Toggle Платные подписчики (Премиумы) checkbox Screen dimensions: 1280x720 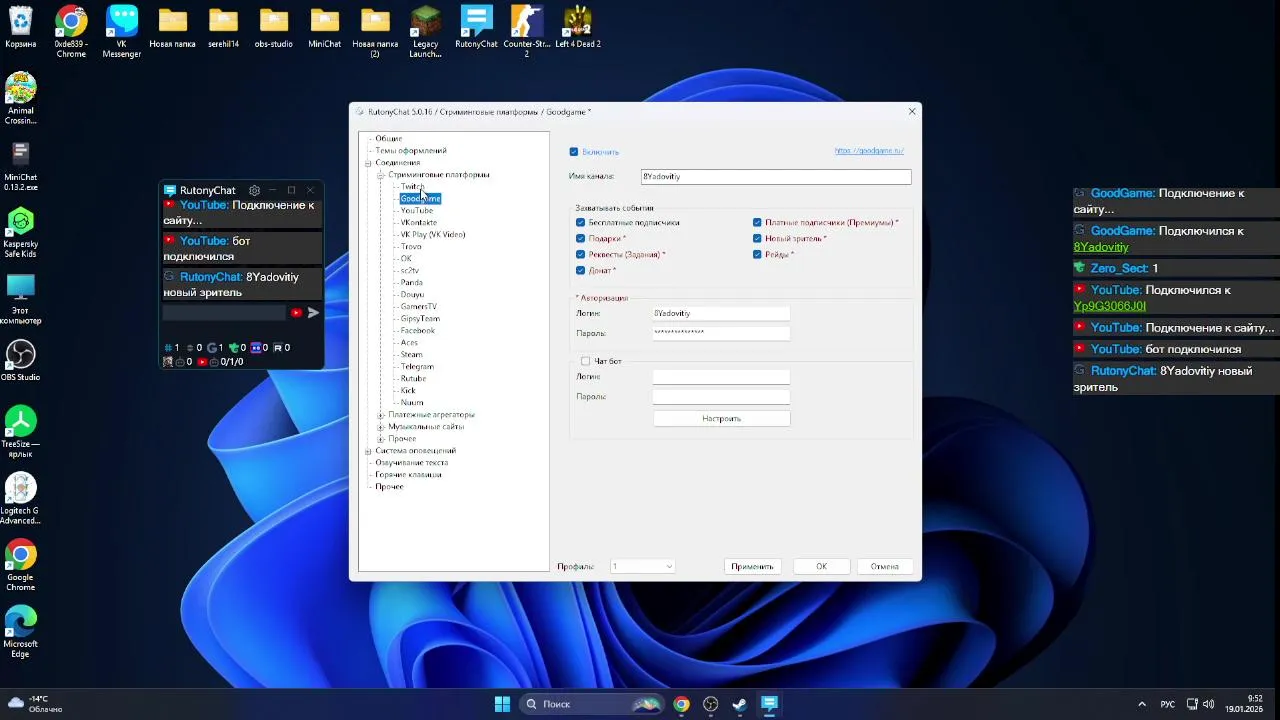coord(757,223)
